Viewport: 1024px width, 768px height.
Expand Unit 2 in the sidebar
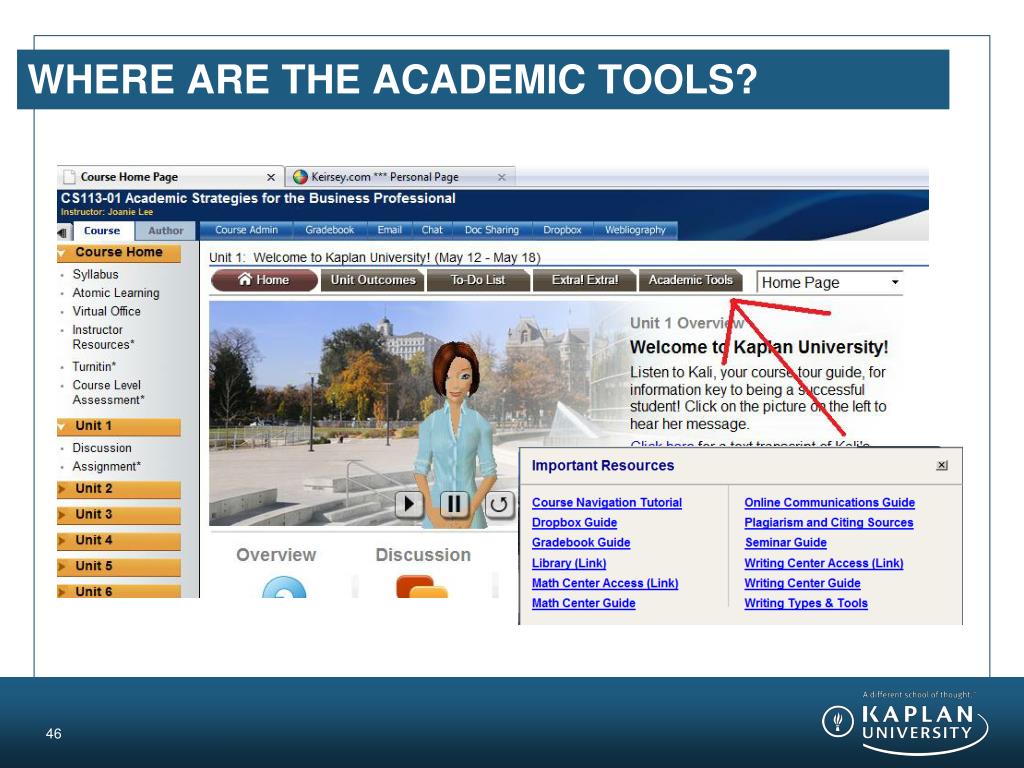118,488
